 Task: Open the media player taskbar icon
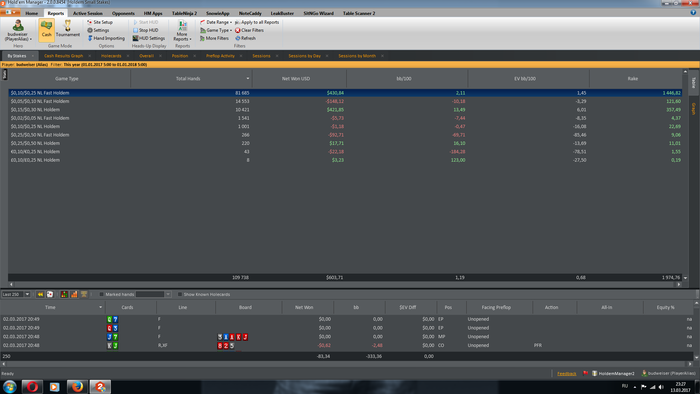tap(54, 386)
